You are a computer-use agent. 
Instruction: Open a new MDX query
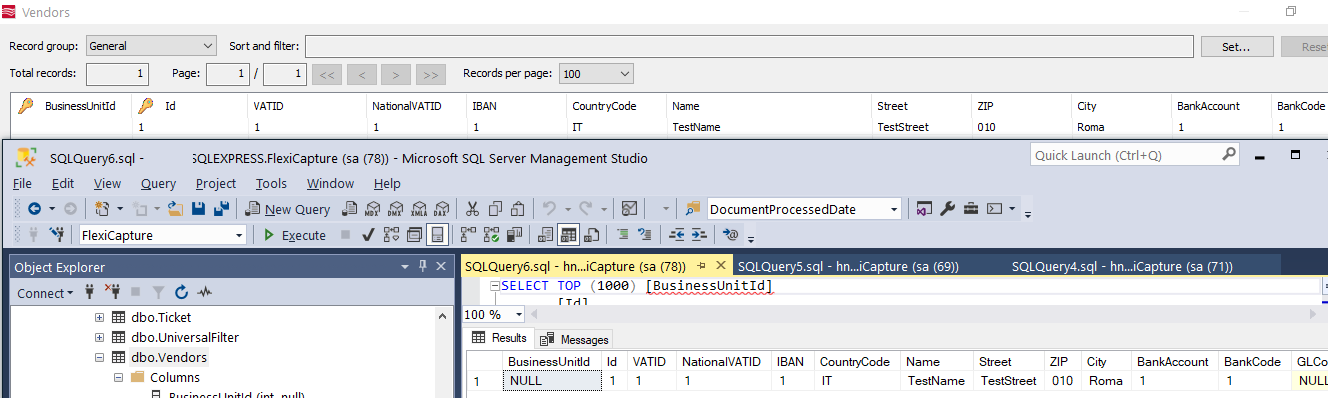(372, 209)
